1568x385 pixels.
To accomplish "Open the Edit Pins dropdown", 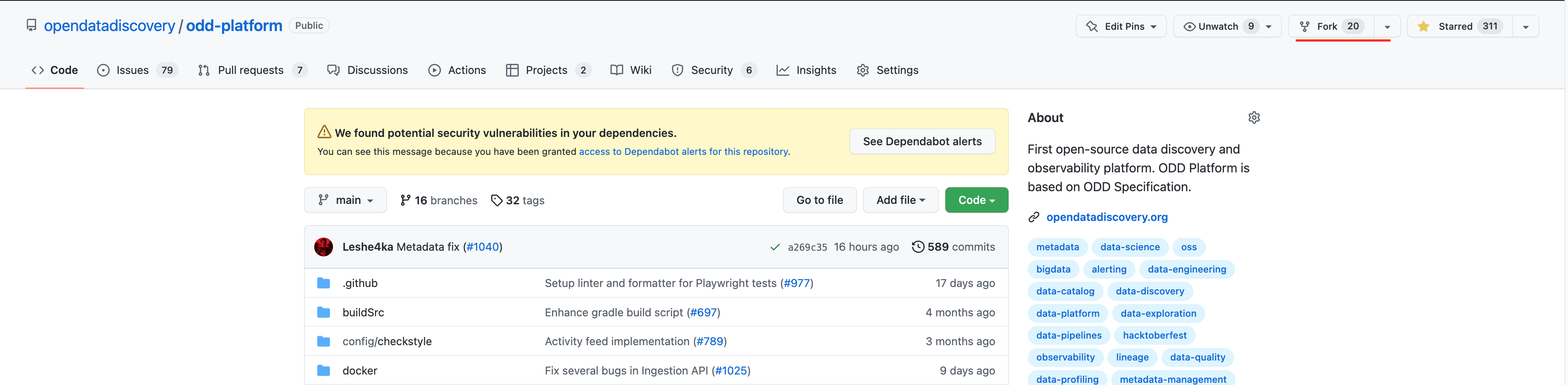I will pos(1120,26).
